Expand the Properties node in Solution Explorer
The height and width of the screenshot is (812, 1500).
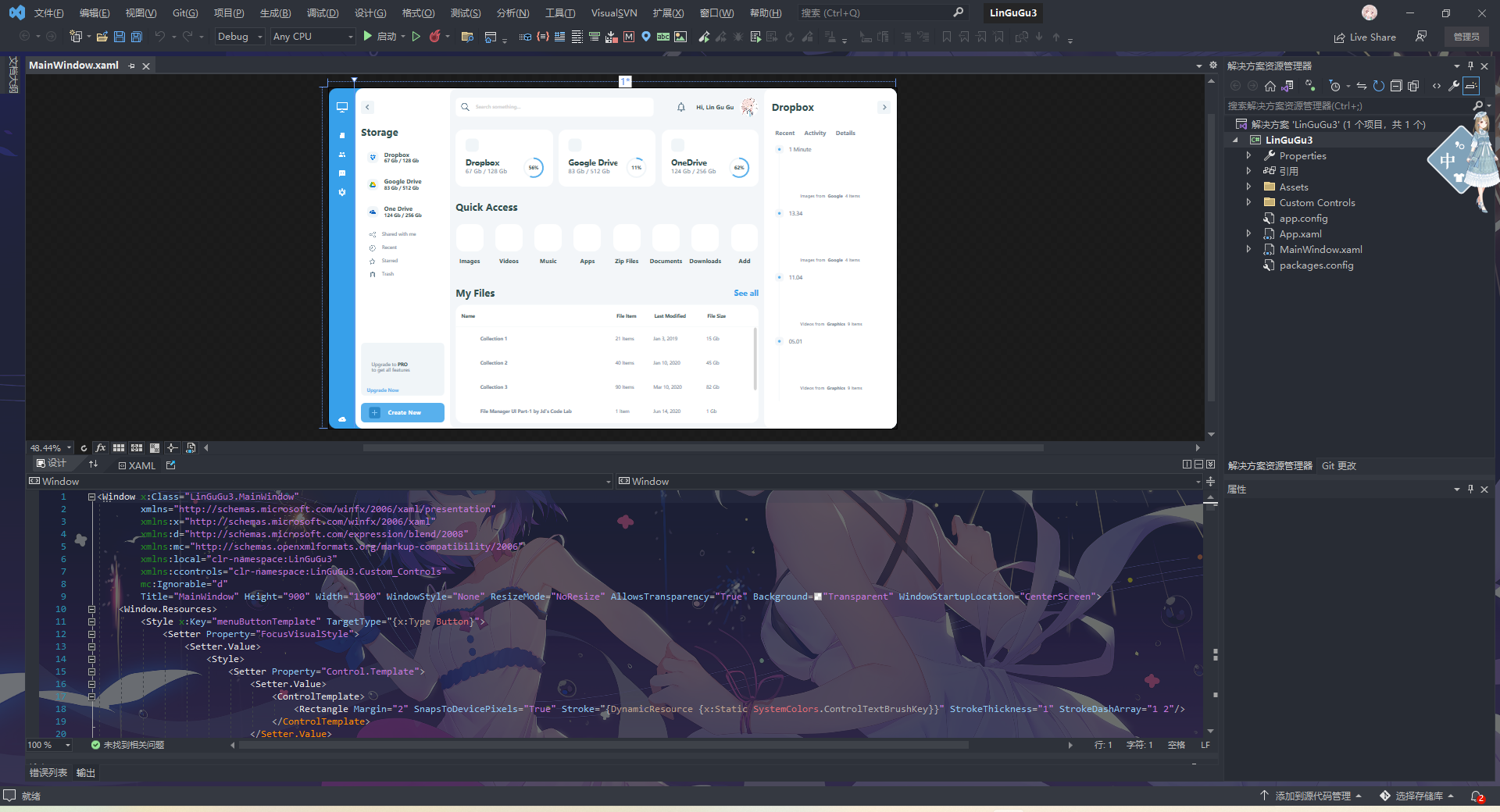pos(1248,156)
